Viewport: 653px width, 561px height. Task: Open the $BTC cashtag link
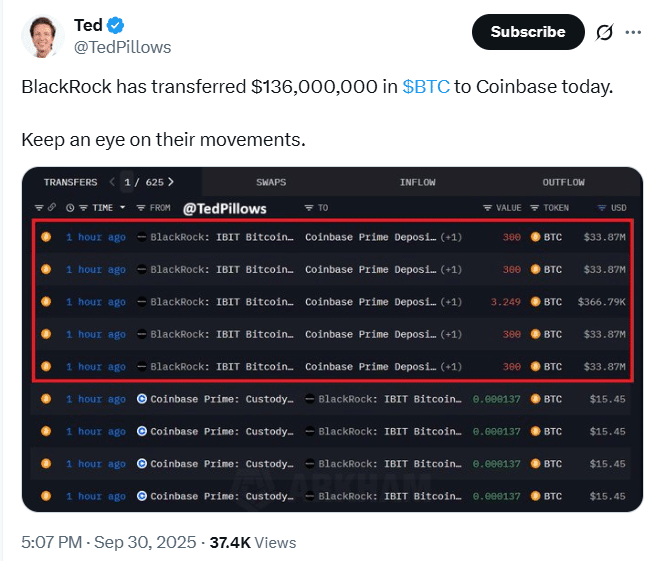pyautogui.click(x=425, y=87)
